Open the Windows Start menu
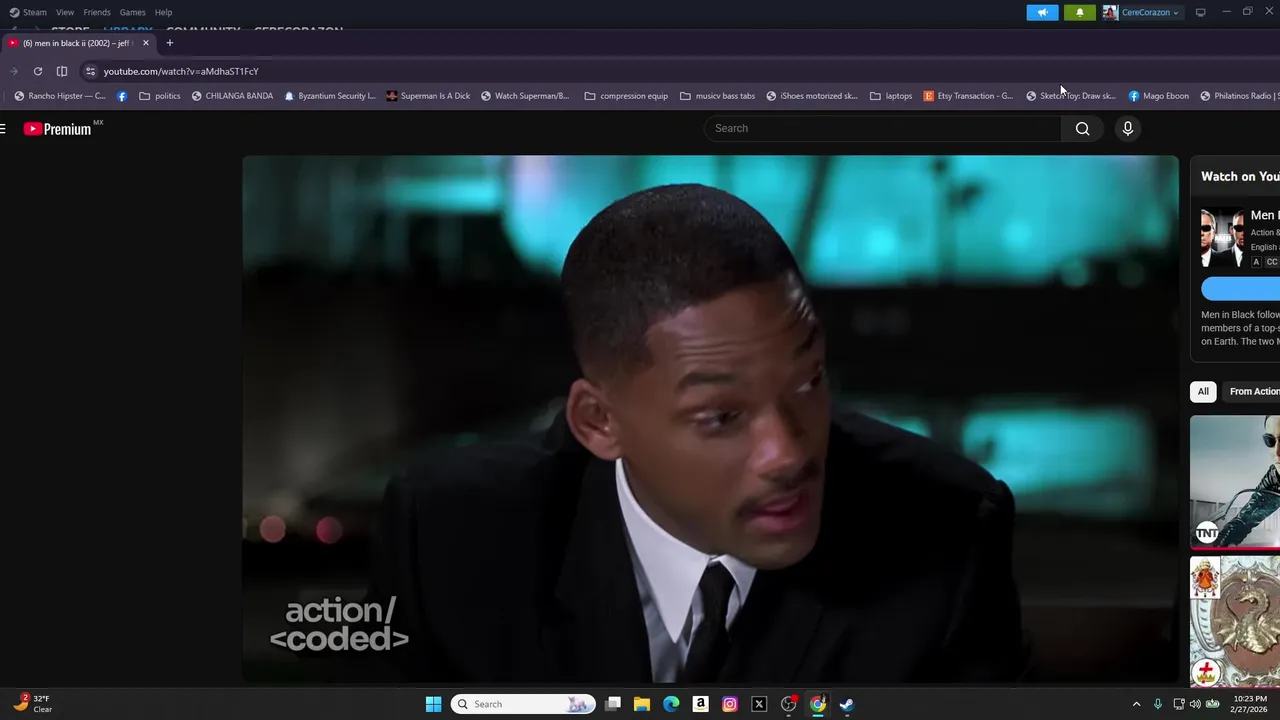1280x720 pixels. coord(433,704)
